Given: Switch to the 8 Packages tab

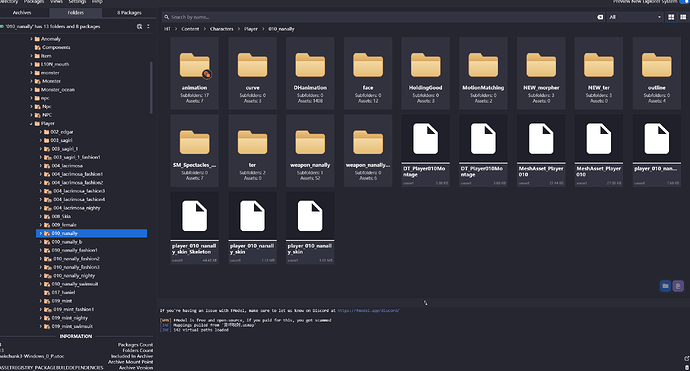Looking at the screenshot, I should [129, 13].
